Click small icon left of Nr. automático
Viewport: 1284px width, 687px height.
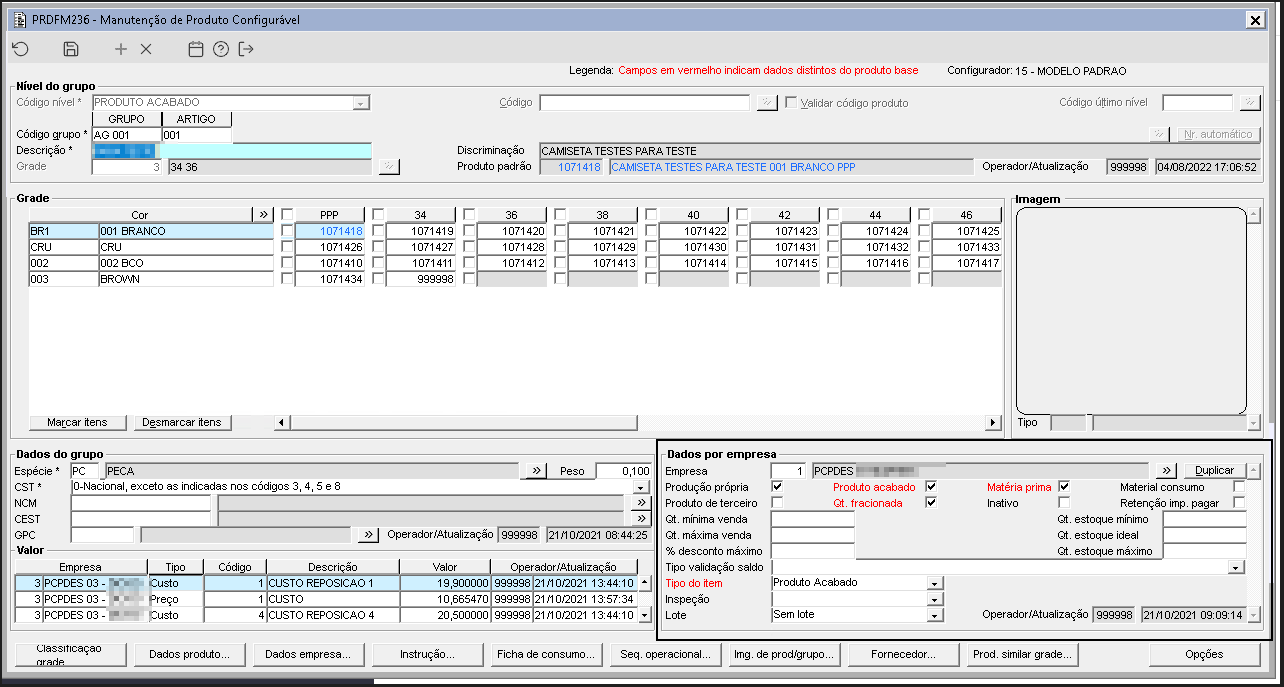[1159, 134]
